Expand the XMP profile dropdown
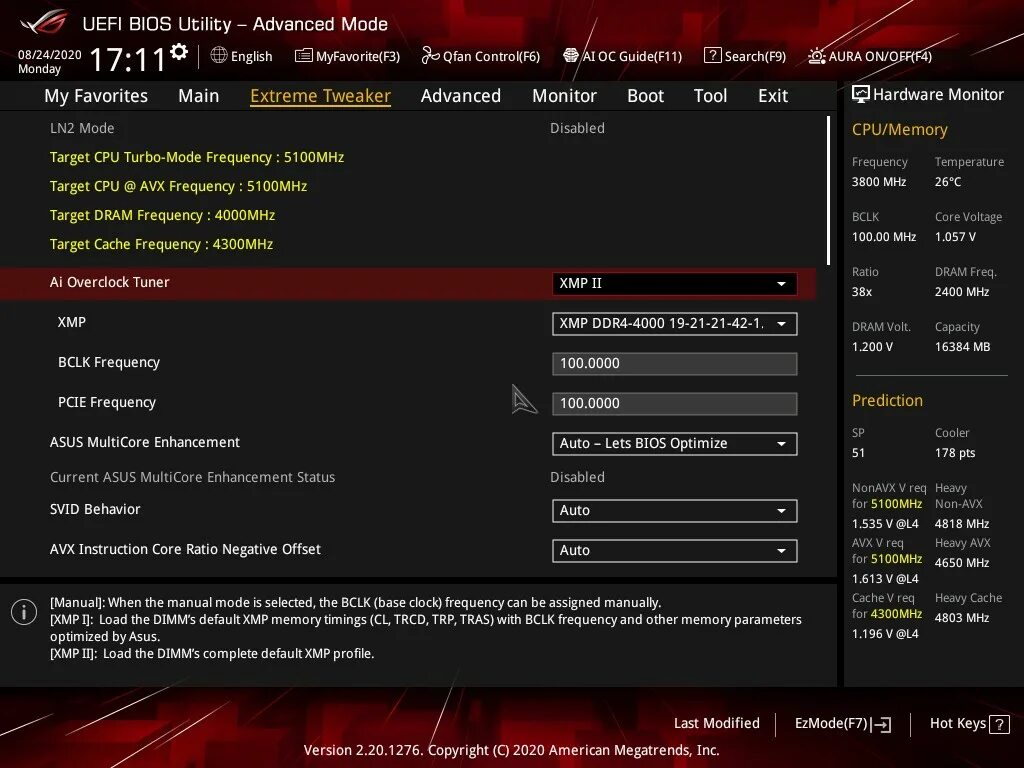The image size is (1024, 768). (674, 323)
